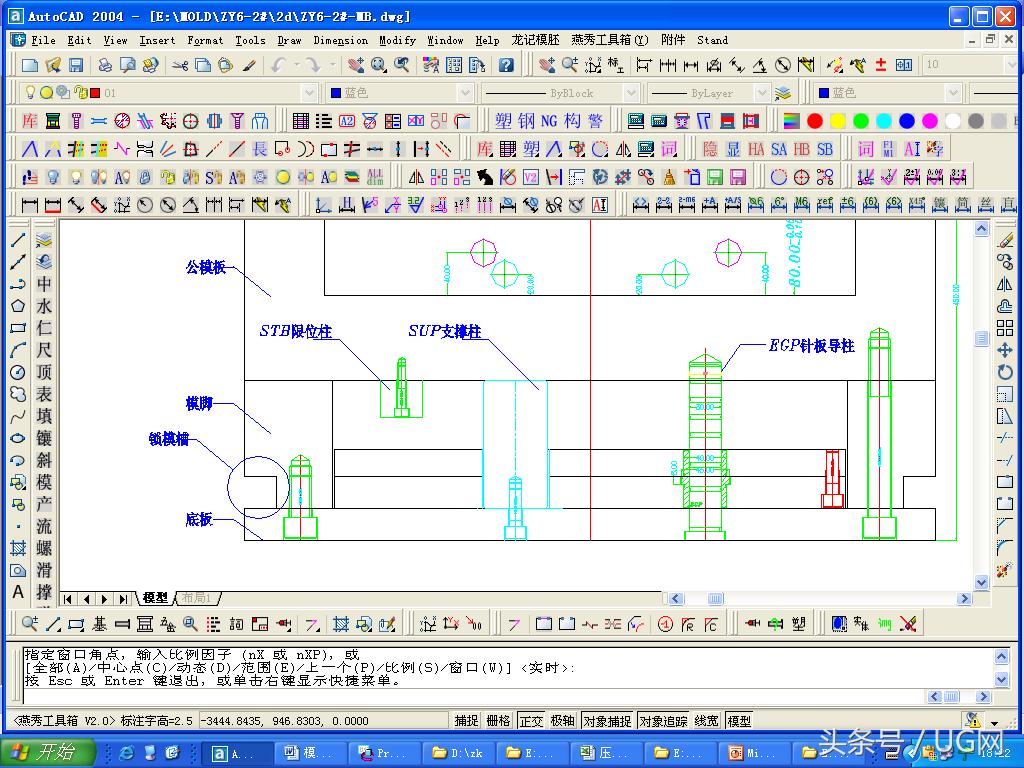This screenshot has height=768, width=1024.
Task: Select the Rotate tool in modify toolbar
Action: (x=1005, y=372)
